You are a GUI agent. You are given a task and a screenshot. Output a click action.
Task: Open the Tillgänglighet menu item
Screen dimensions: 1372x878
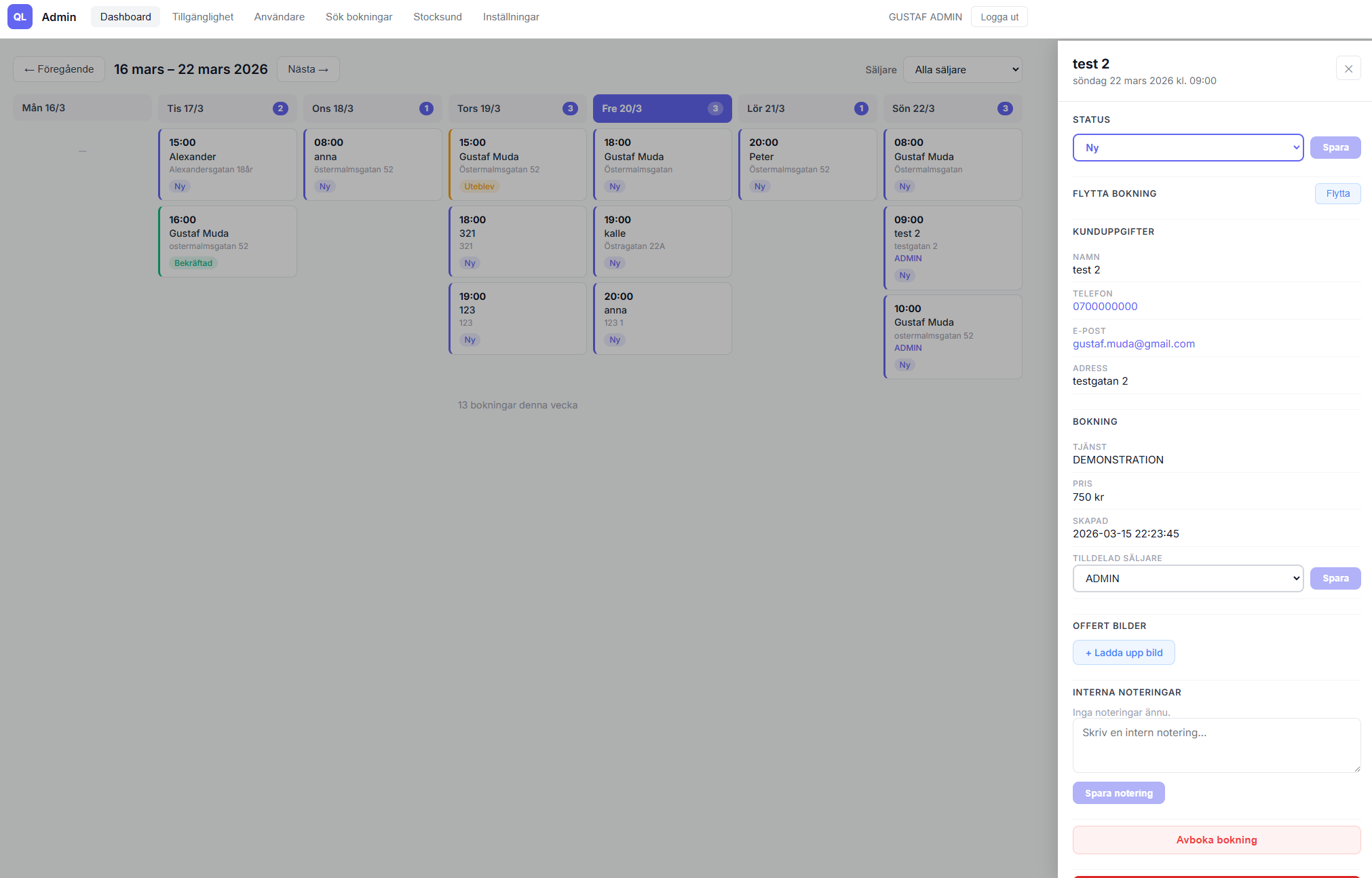click(202, 17)
